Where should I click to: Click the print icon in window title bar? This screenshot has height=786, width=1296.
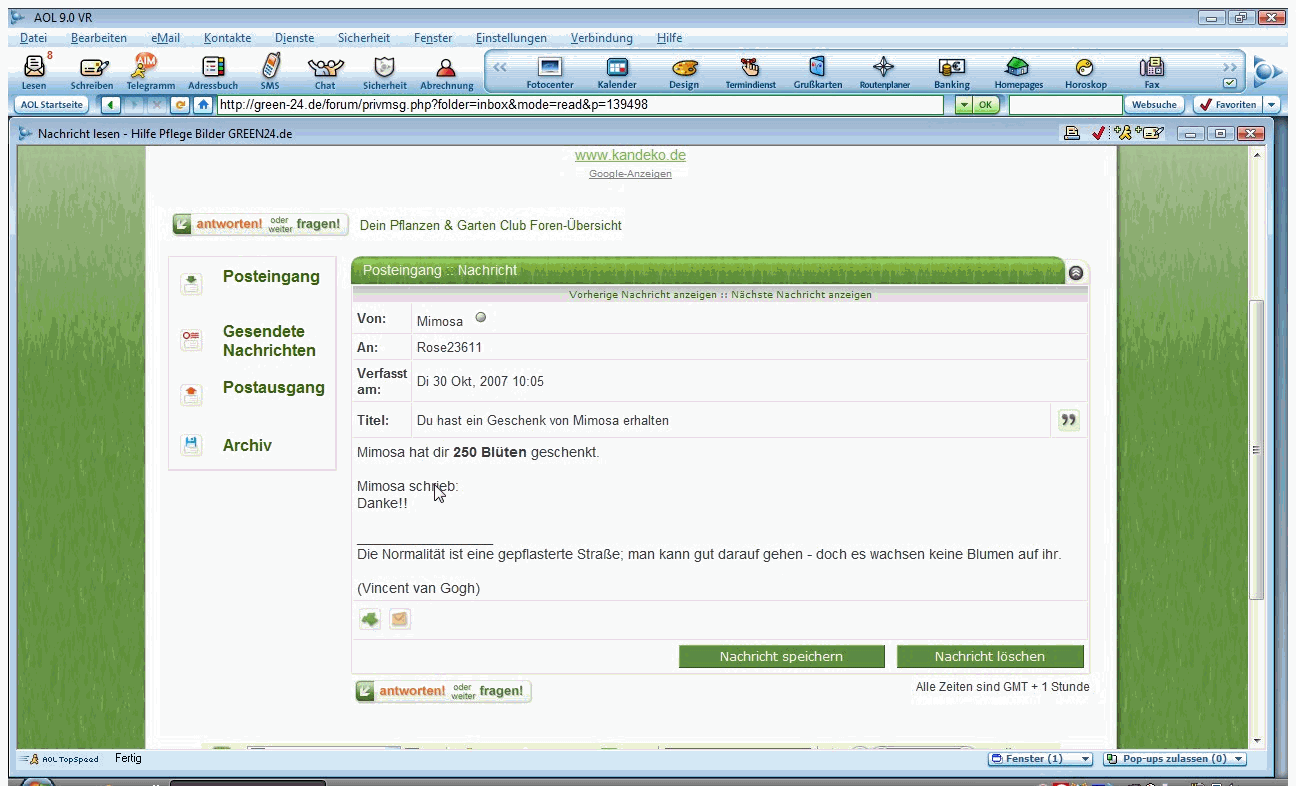1072,133
